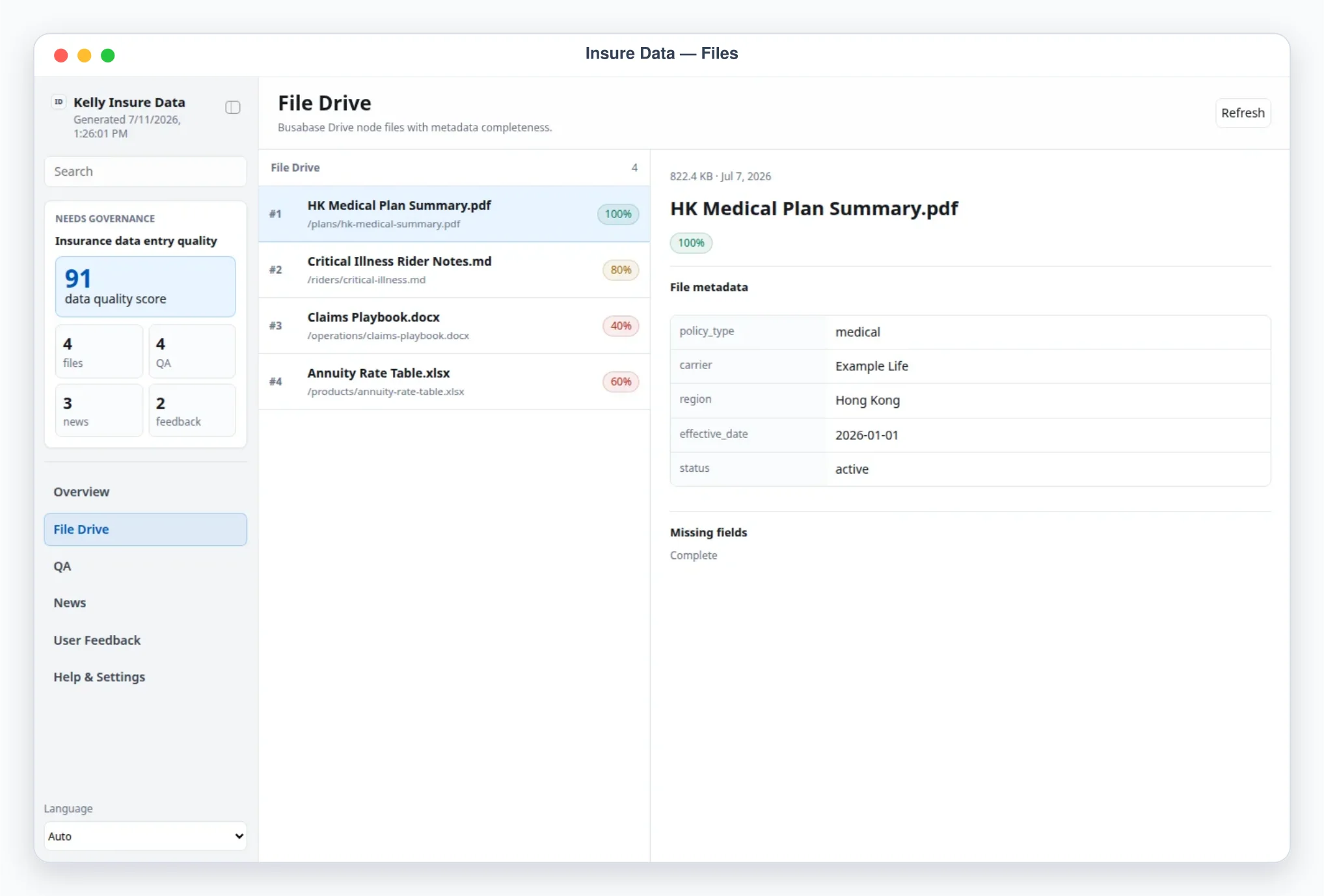Click the /riders/critical-illness.md path
This screenshot has width=1324, height=896.
point(366,280)
